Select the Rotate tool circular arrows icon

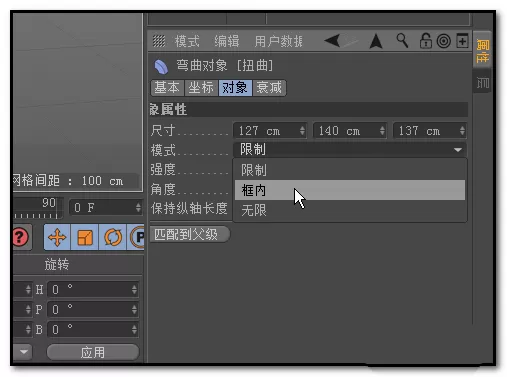(x=113, y=237)
